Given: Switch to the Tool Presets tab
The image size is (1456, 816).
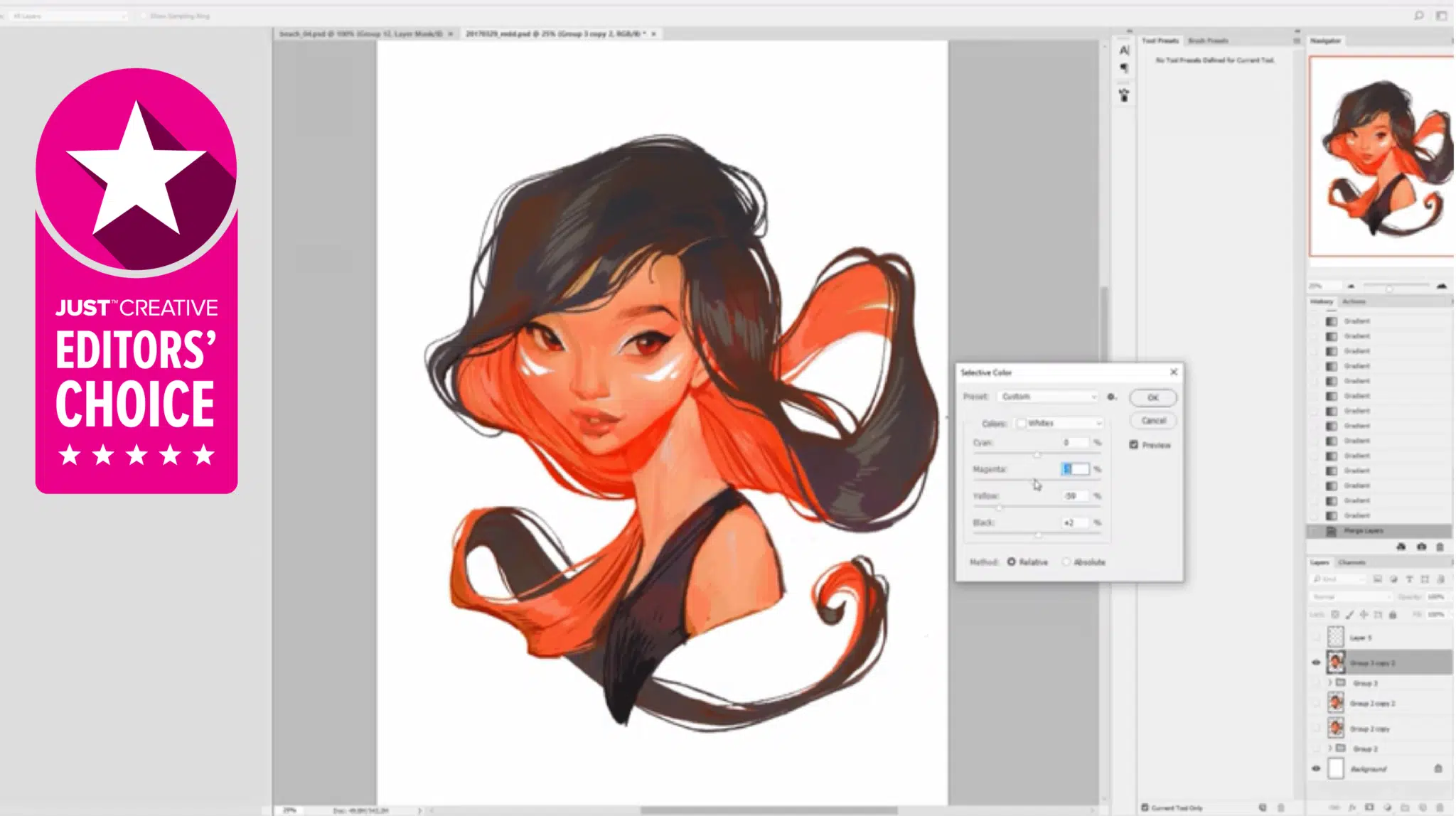Looking at the screenshot, I should [1160, 41].
